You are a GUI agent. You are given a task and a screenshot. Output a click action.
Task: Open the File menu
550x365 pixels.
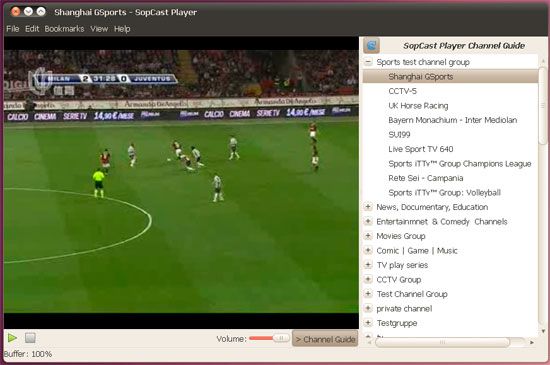coord(13,29)
